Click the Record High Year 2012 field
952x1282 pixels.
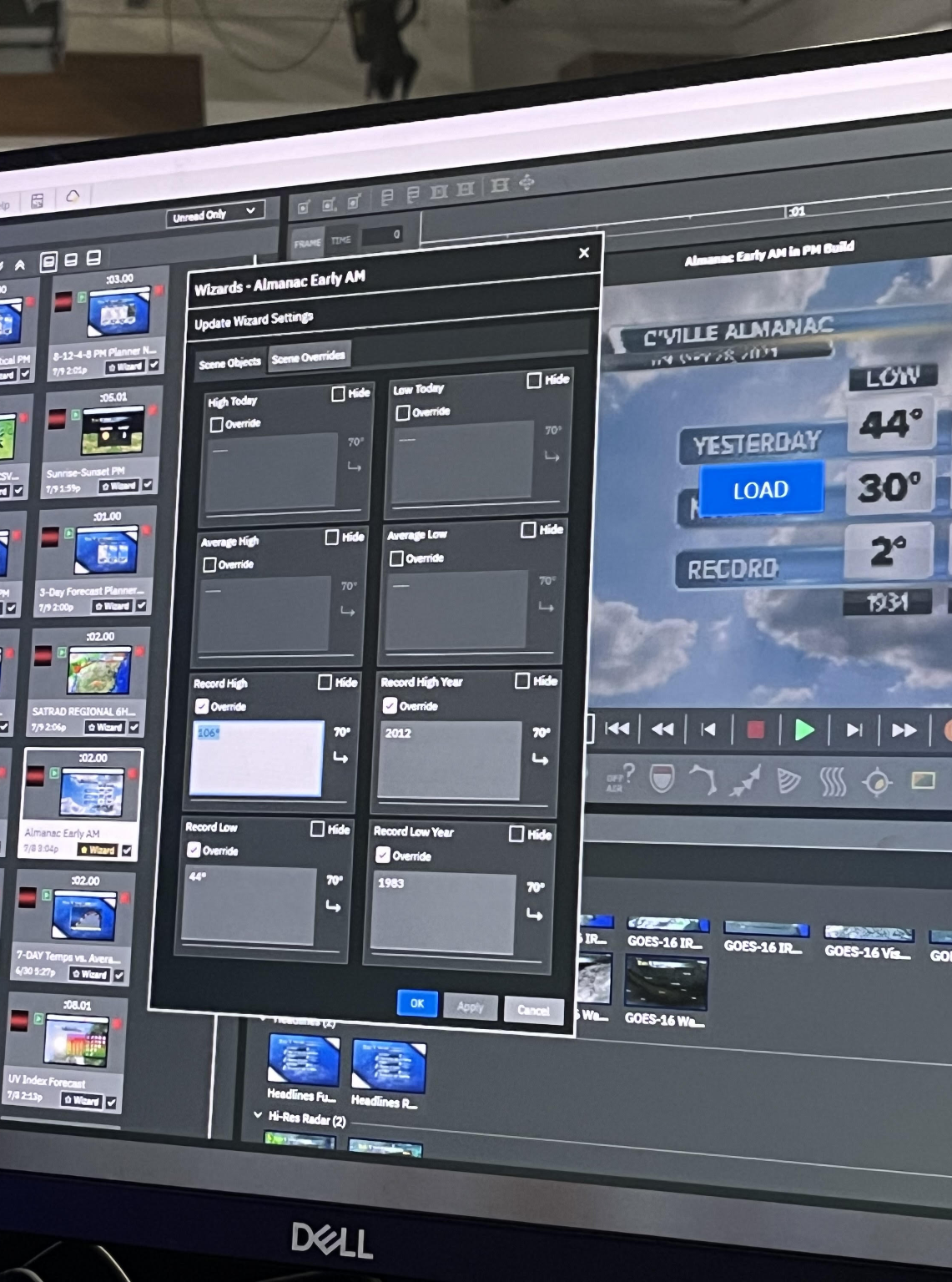(x=451, y=760)
